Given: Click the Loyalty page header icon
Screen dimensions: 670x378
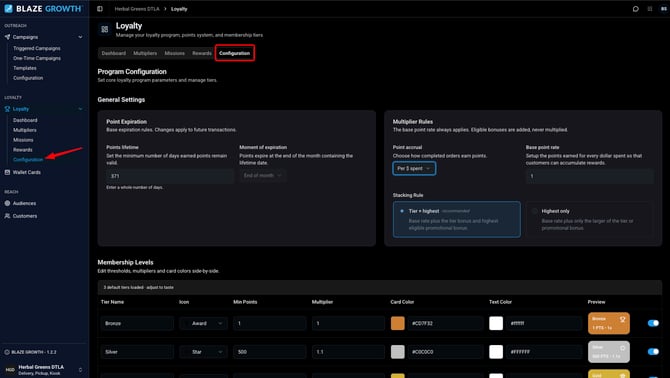Looking at the screenshot, I should (105, 29).
